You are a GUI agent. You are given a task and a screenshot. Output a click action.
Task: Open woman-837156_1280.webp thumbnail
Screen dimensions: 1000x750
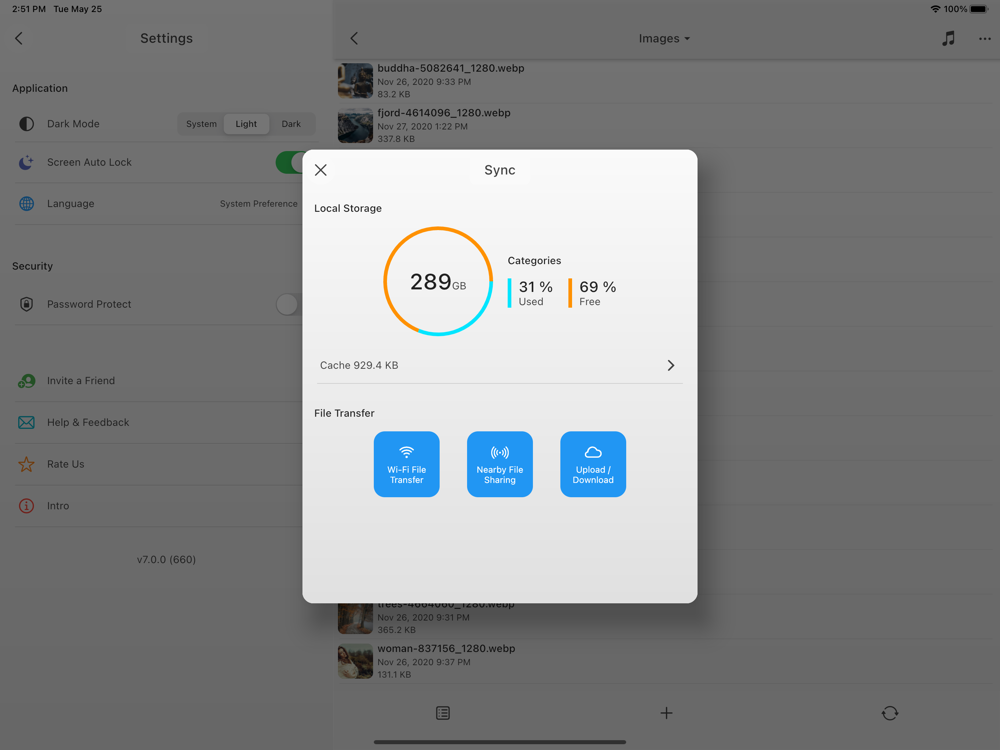pyautogui.click(x=355, y=661)
